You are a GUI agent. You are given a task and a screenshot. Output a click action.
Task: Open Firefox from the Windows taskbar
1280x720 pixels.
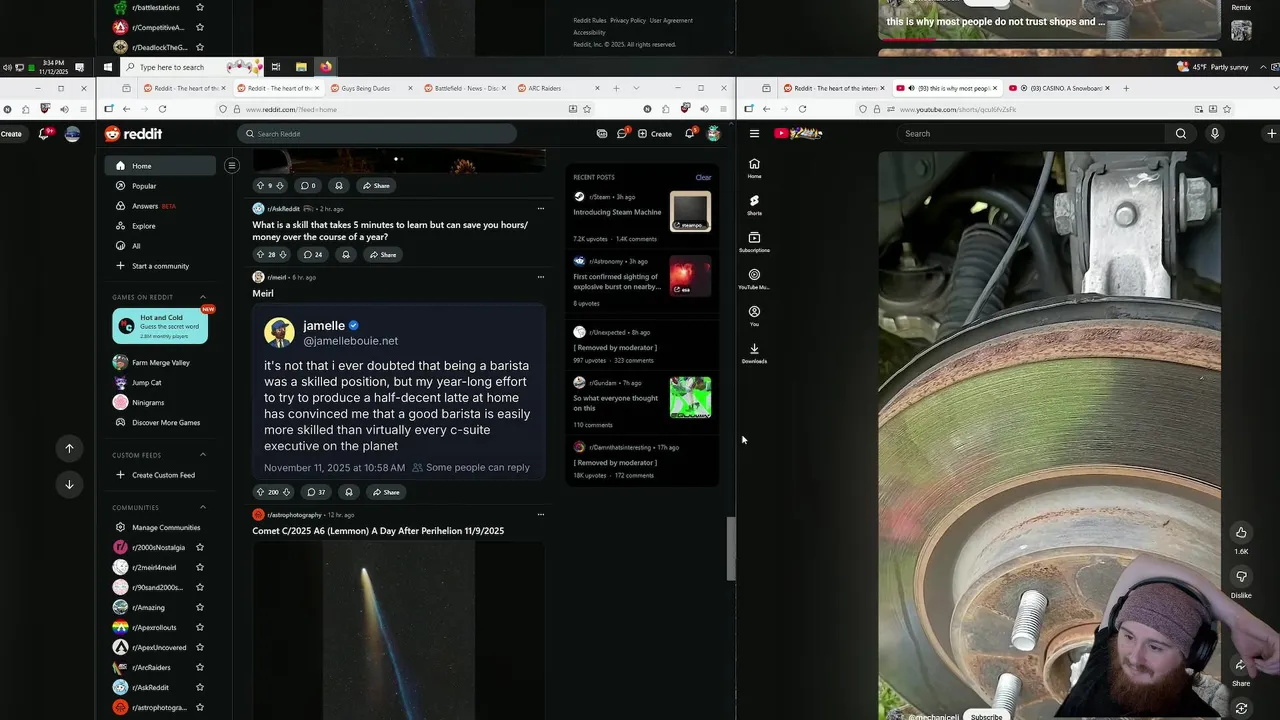[x=325, y=67]
